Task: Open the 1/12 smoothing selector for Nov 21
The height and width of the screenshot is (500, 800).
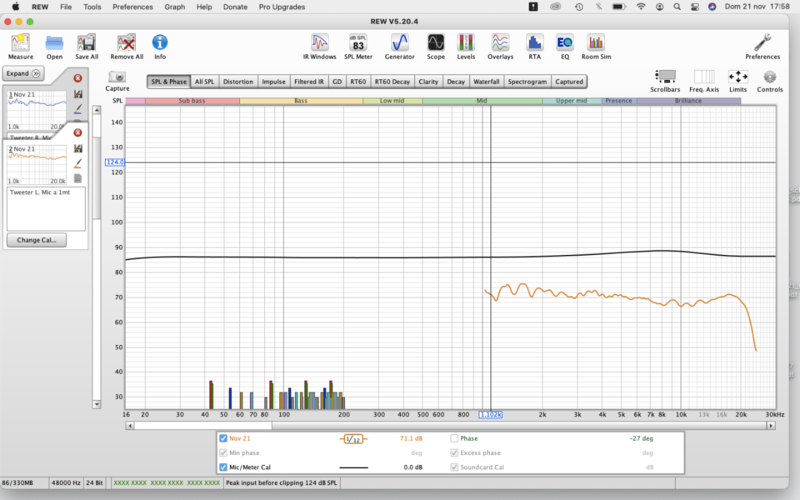Action: [354, 438]
